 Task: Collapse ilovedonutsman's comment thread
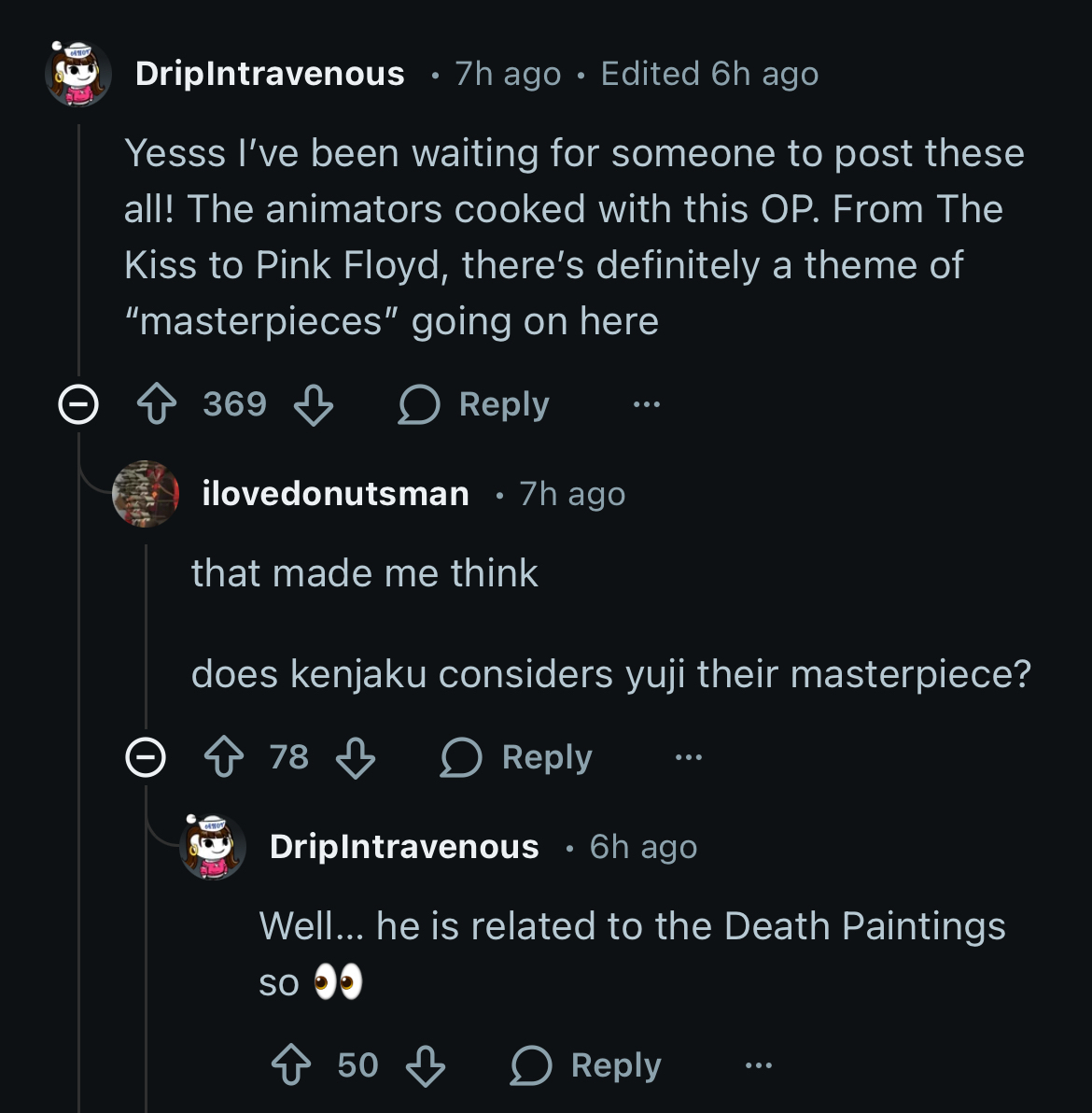[146, 757]
